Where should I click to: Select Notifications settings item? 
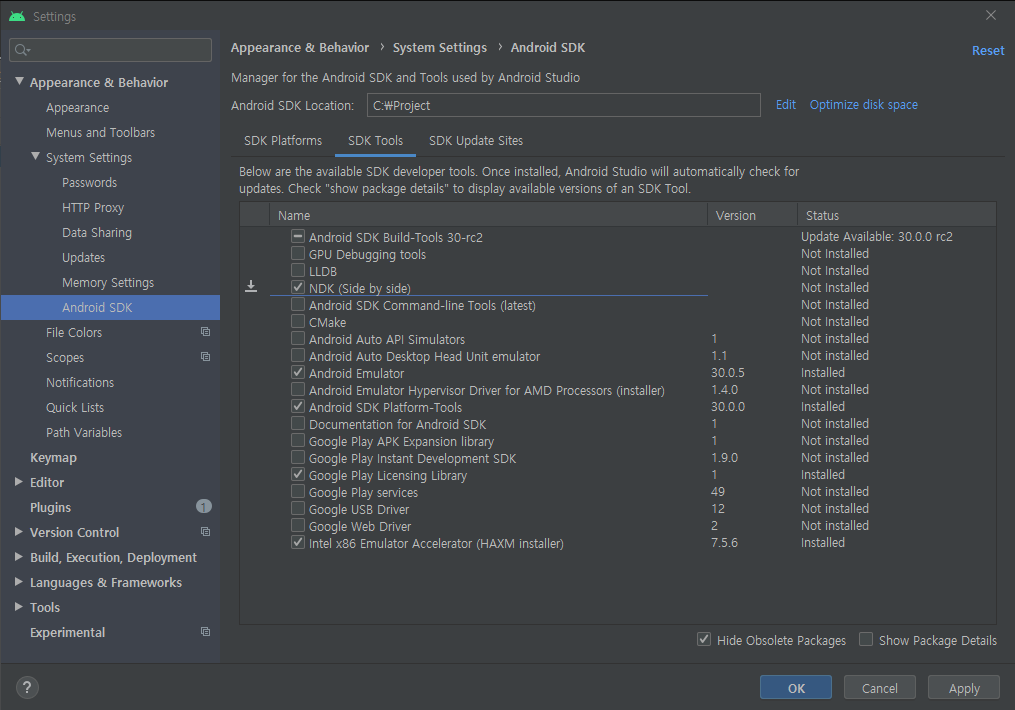(x=80, y=383)
